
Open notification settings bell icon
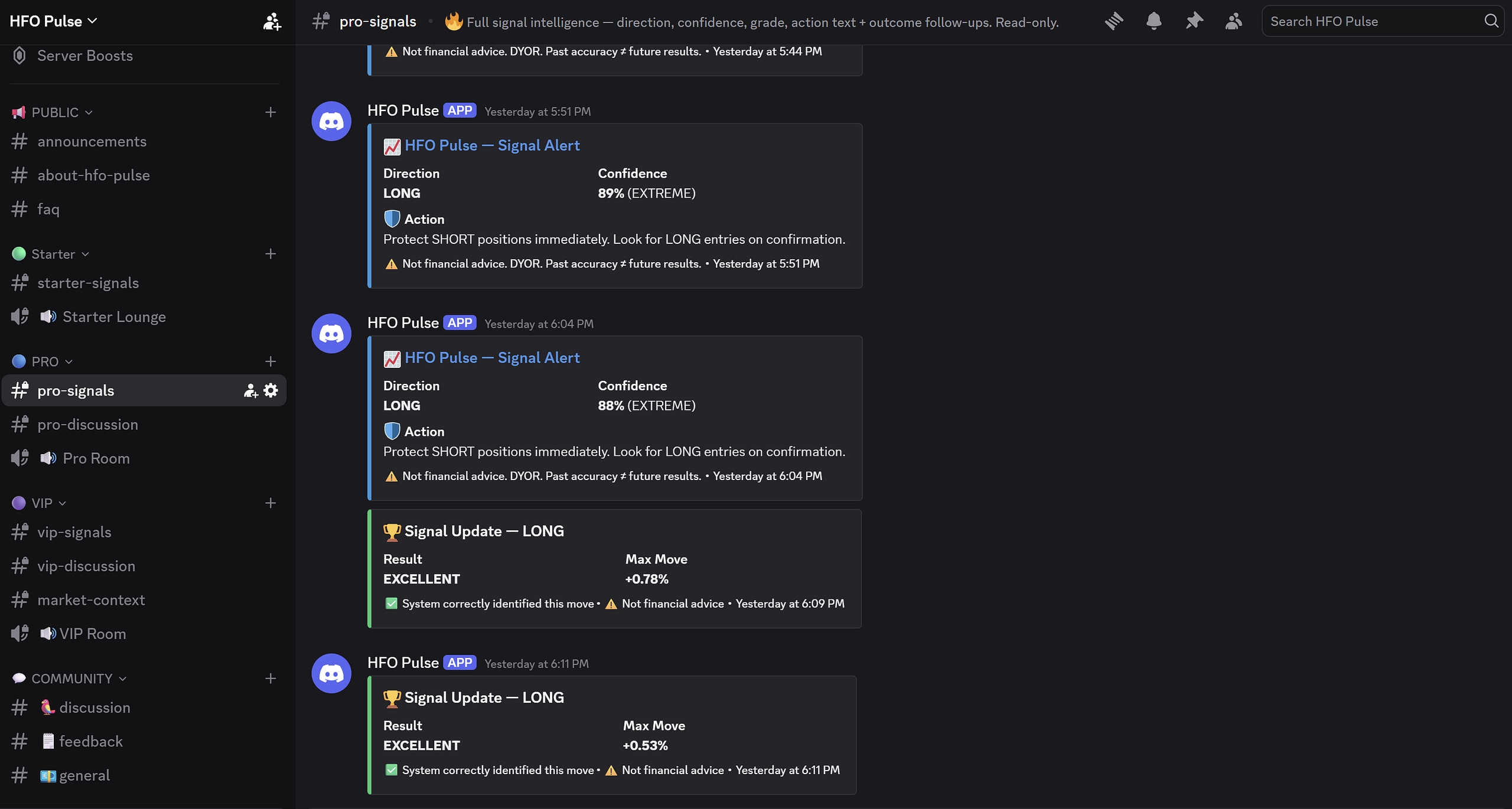tap(1153, 21)
